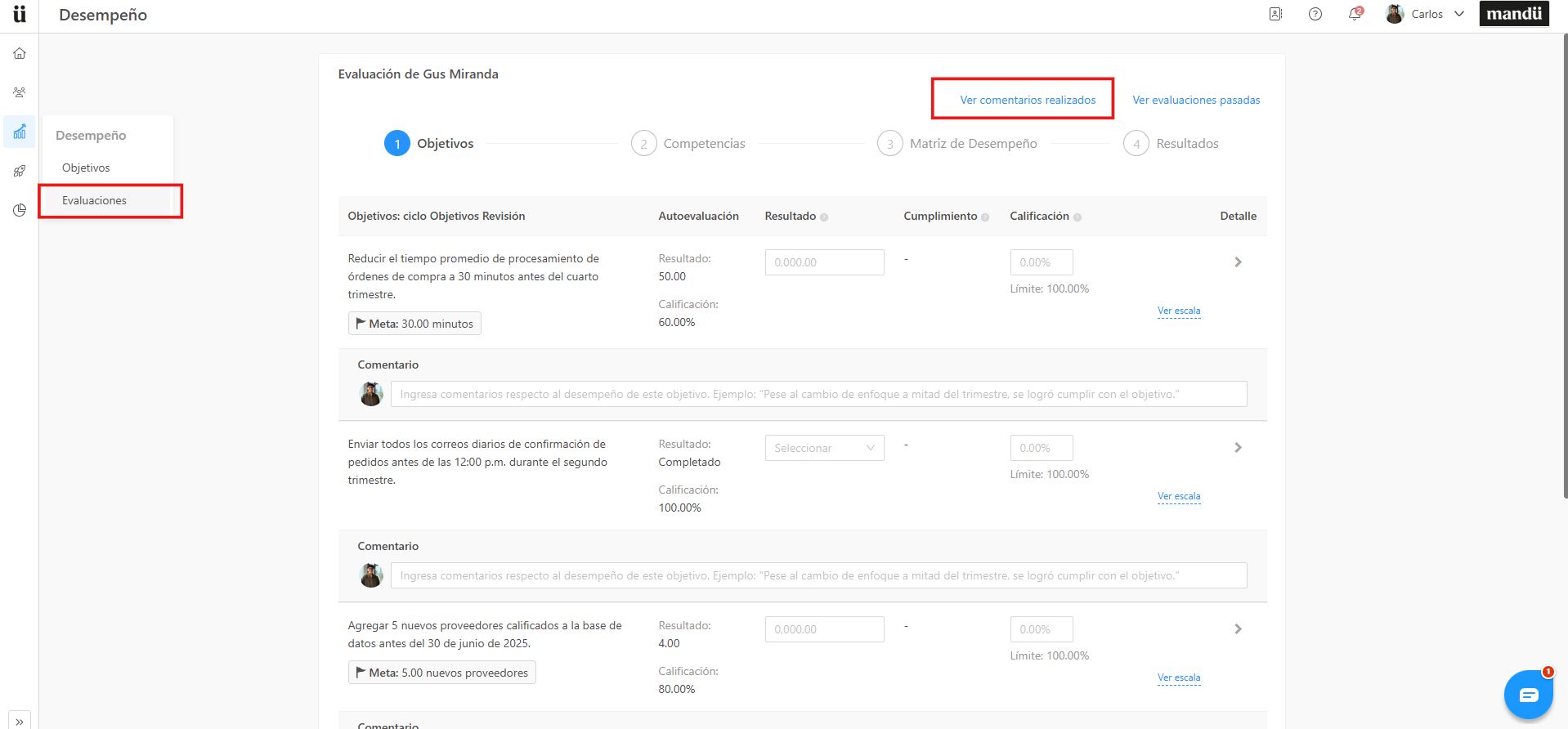Click the 'Evaluación de Gus Miranda' title
1568x729 pixels.
418,74
